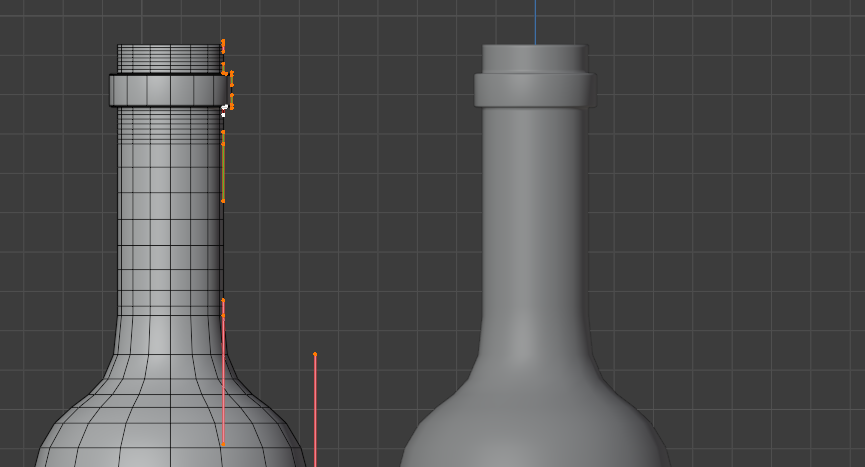This screenshot has width=865, height=467.
Task: Select the topmost orange vertex at the wireframe bottle mouth
Action: [x=223, y=41]
